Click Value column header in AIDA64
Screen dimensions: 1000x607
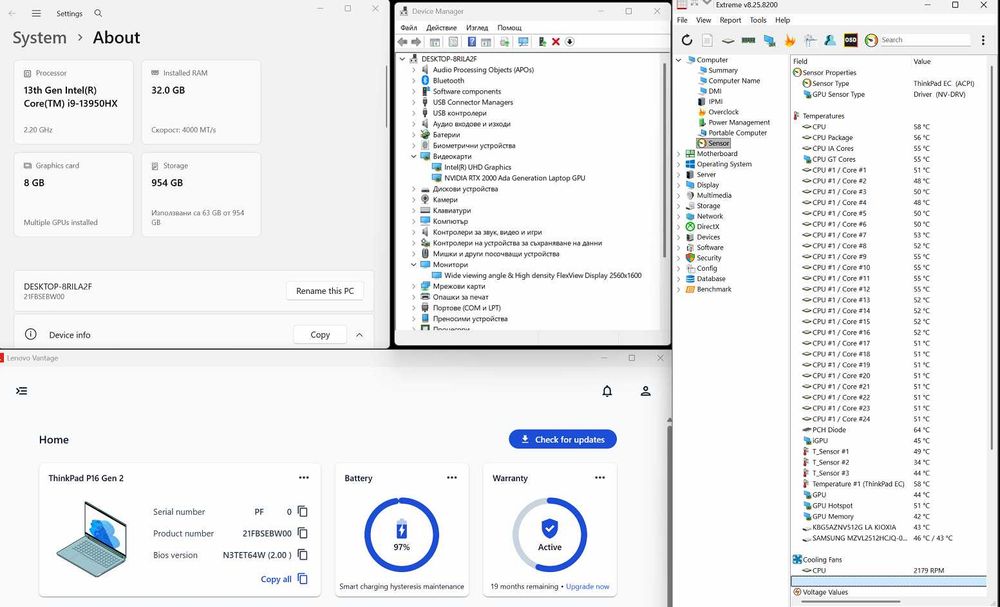[x=922, y=62]
